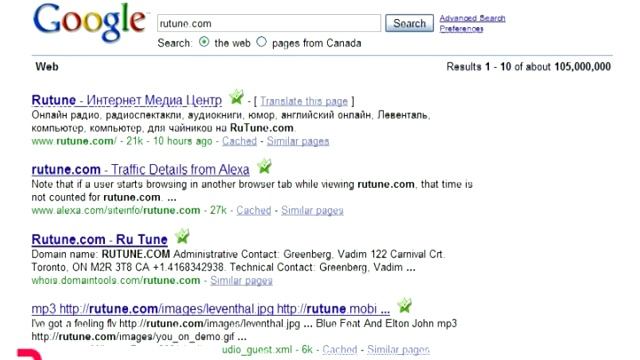Image resolution: width=640 pixels, height=360 pixels.
Task: Click snippet starting 'Онлайн радио, радиоспектакли'
Action: pyautogui.click(x=231, y=121)
